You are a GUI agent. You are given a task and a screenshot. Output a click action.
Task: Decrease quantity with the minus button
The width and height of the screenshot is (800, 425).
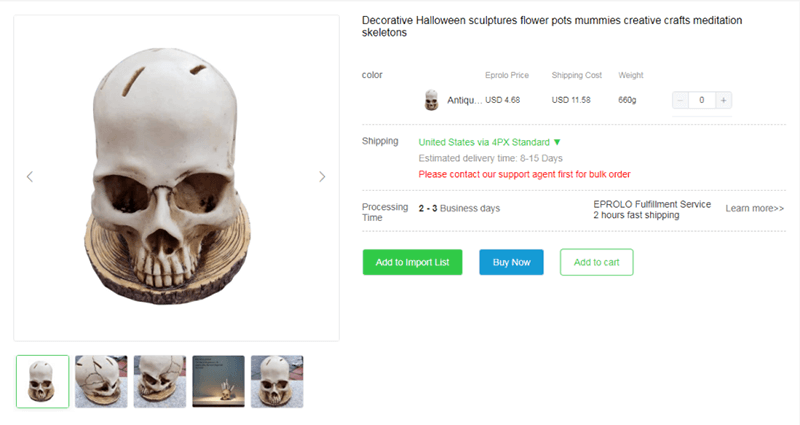click(x=681, y=100)
